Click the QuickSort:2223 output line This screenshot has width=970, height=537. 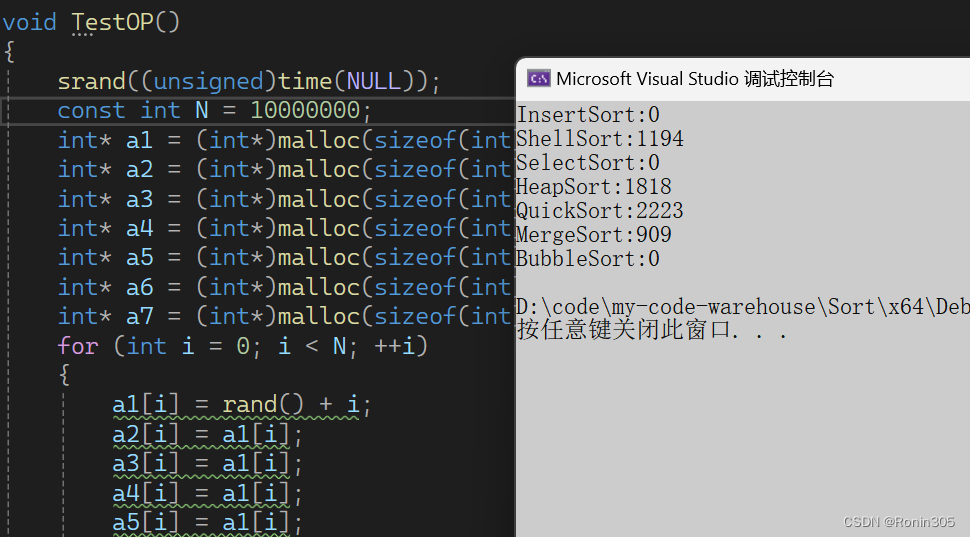pyautogui.click(x=600, y=211)
